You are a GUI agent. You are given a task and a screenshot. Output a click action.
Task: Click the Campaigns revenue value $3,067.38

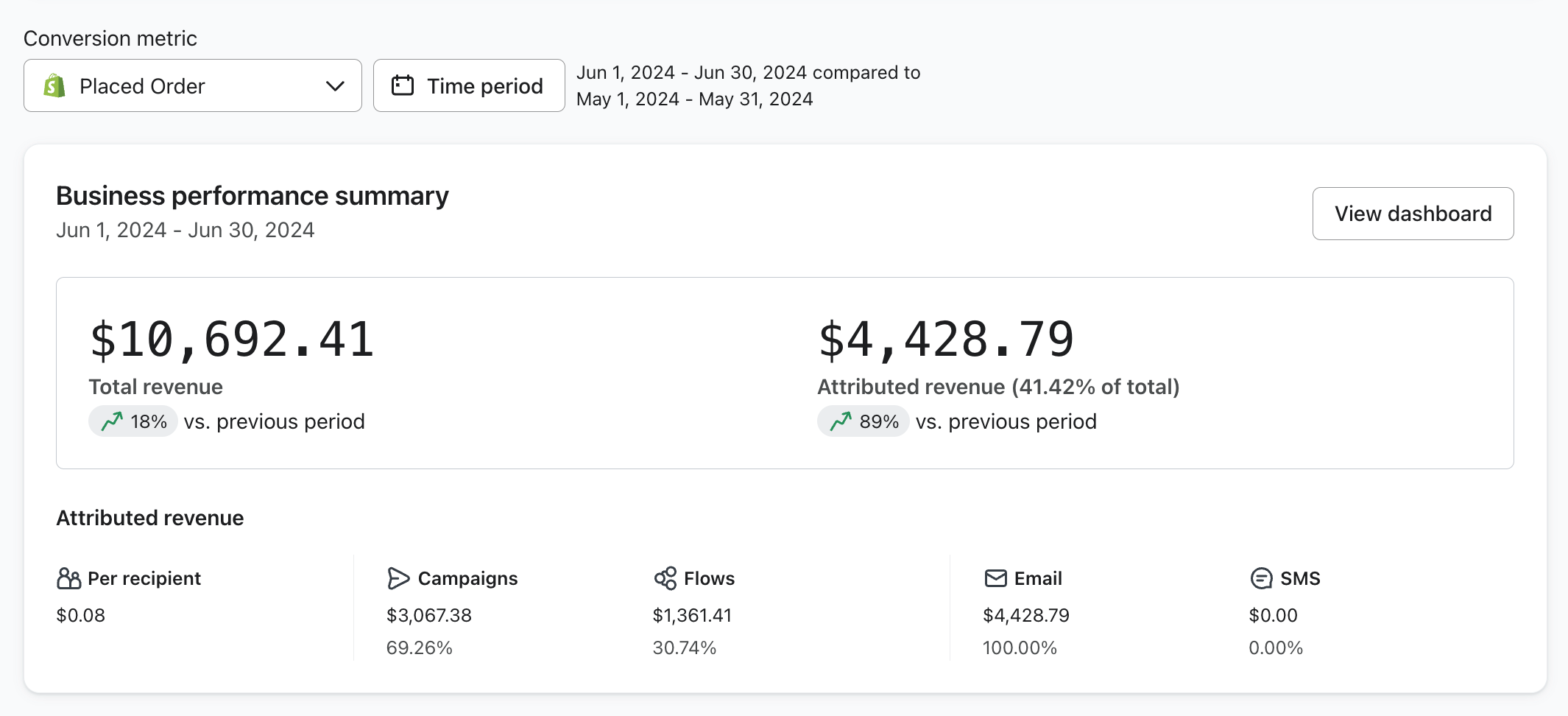tap(429, 615)
